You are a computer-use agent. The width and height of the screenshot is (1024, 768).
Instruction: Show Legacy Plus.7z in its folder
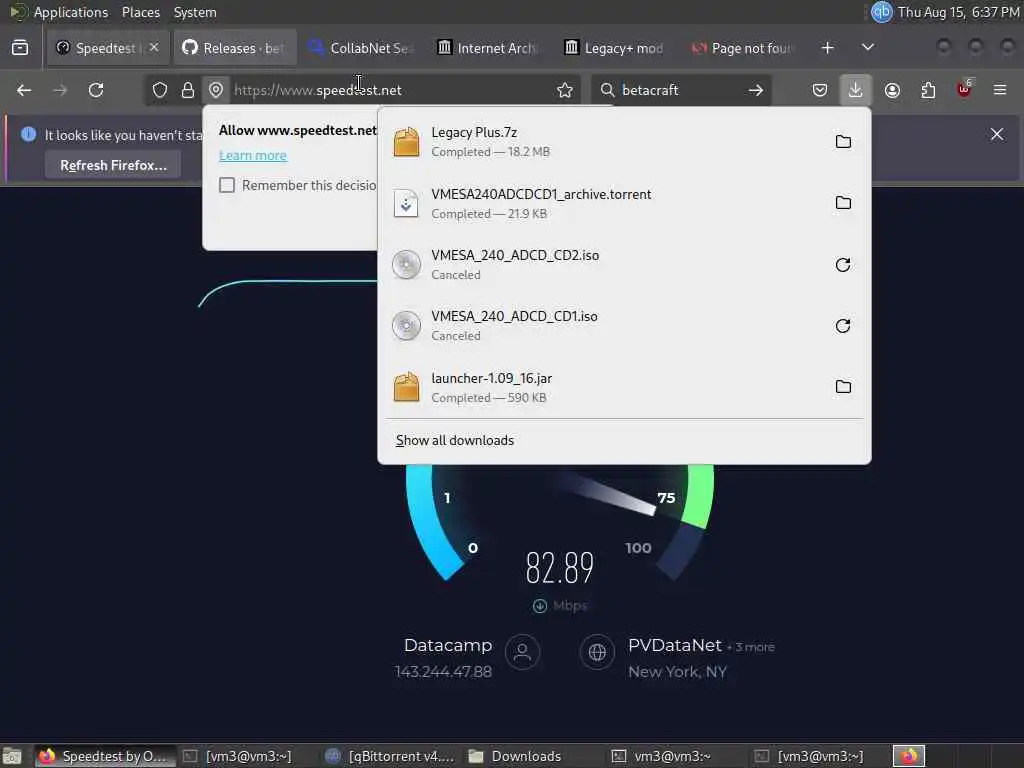point(843,142)
